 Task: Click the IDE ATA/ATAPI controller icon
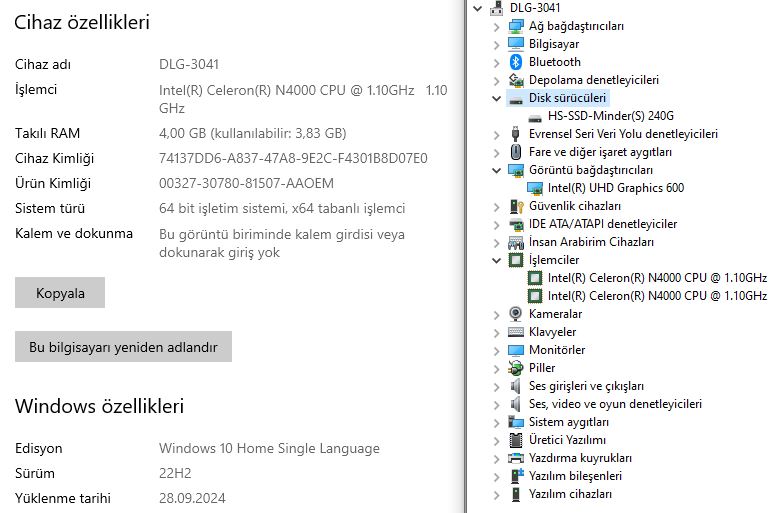point(516,224)
